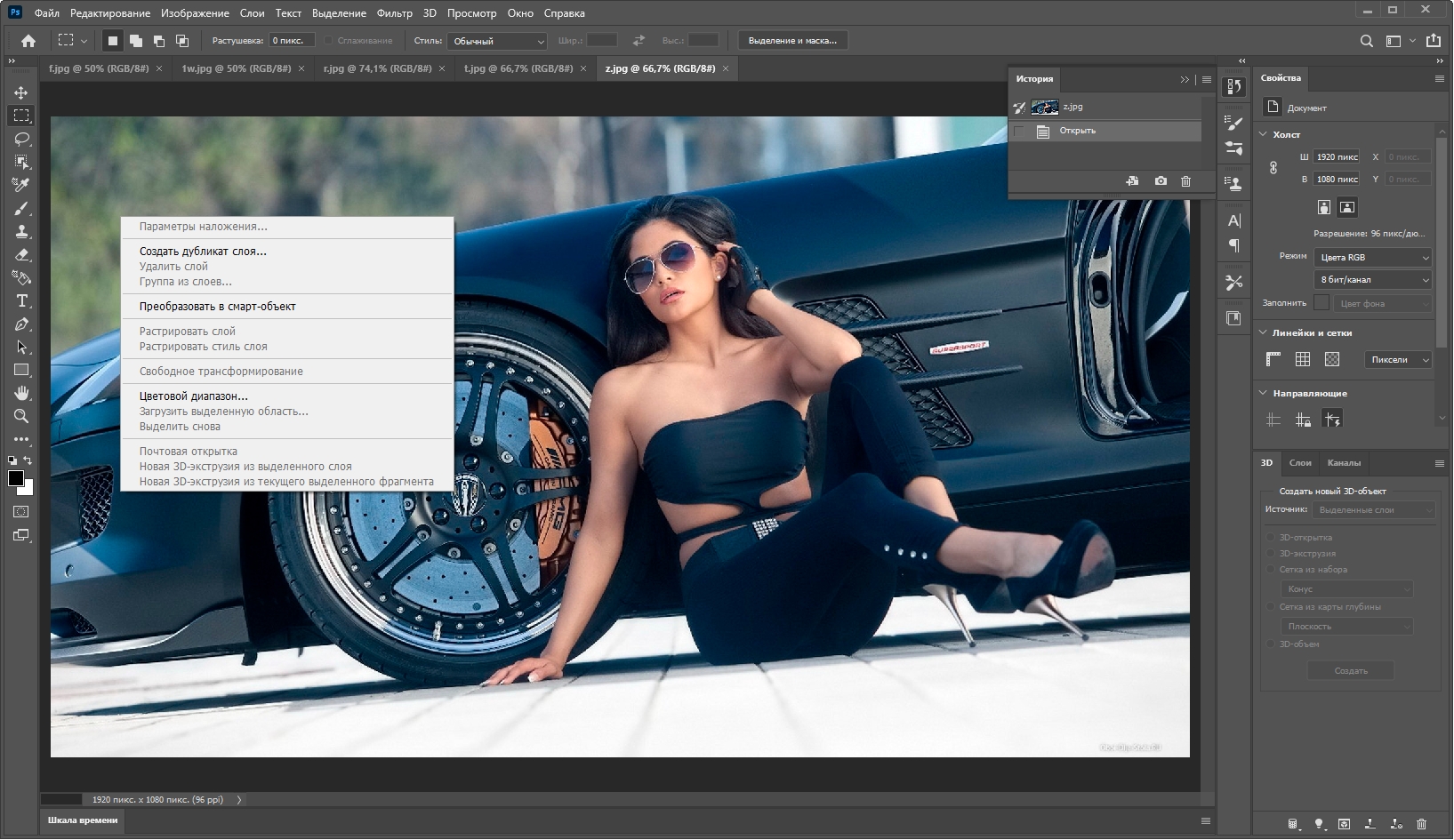Image resolution: width=1454 pixels, height=840 pixels.
Task: Click the Выделение и маска button
Action: 792,41
